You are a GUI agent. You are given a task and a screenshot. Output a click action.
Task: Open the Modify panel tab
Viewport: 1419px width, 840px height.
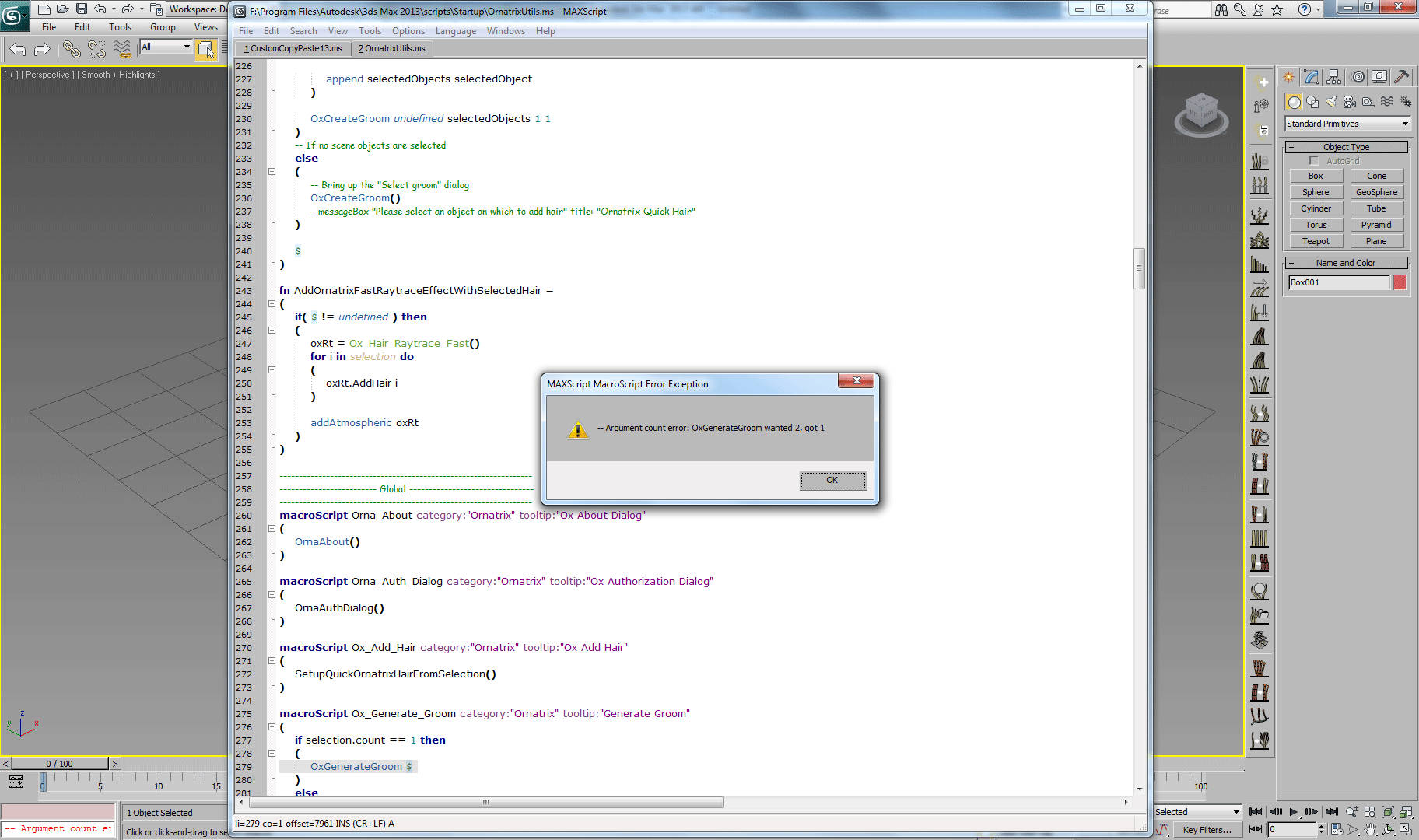pyautogui.click(x=1312, y=77)
